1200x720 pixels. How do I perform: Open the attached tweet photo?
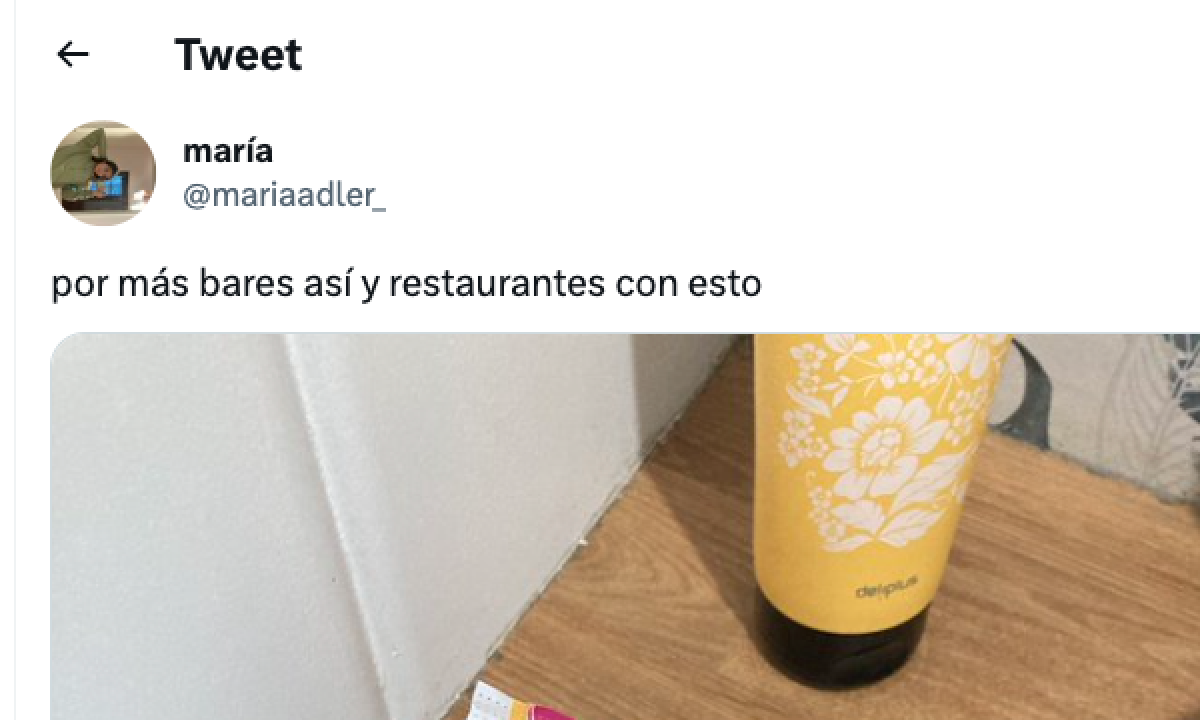(625, 526)
